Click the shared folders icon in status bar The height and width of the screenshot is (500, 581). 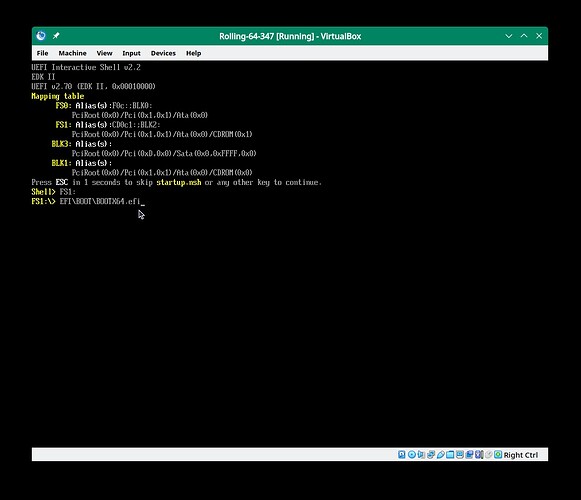pos(450,454)
